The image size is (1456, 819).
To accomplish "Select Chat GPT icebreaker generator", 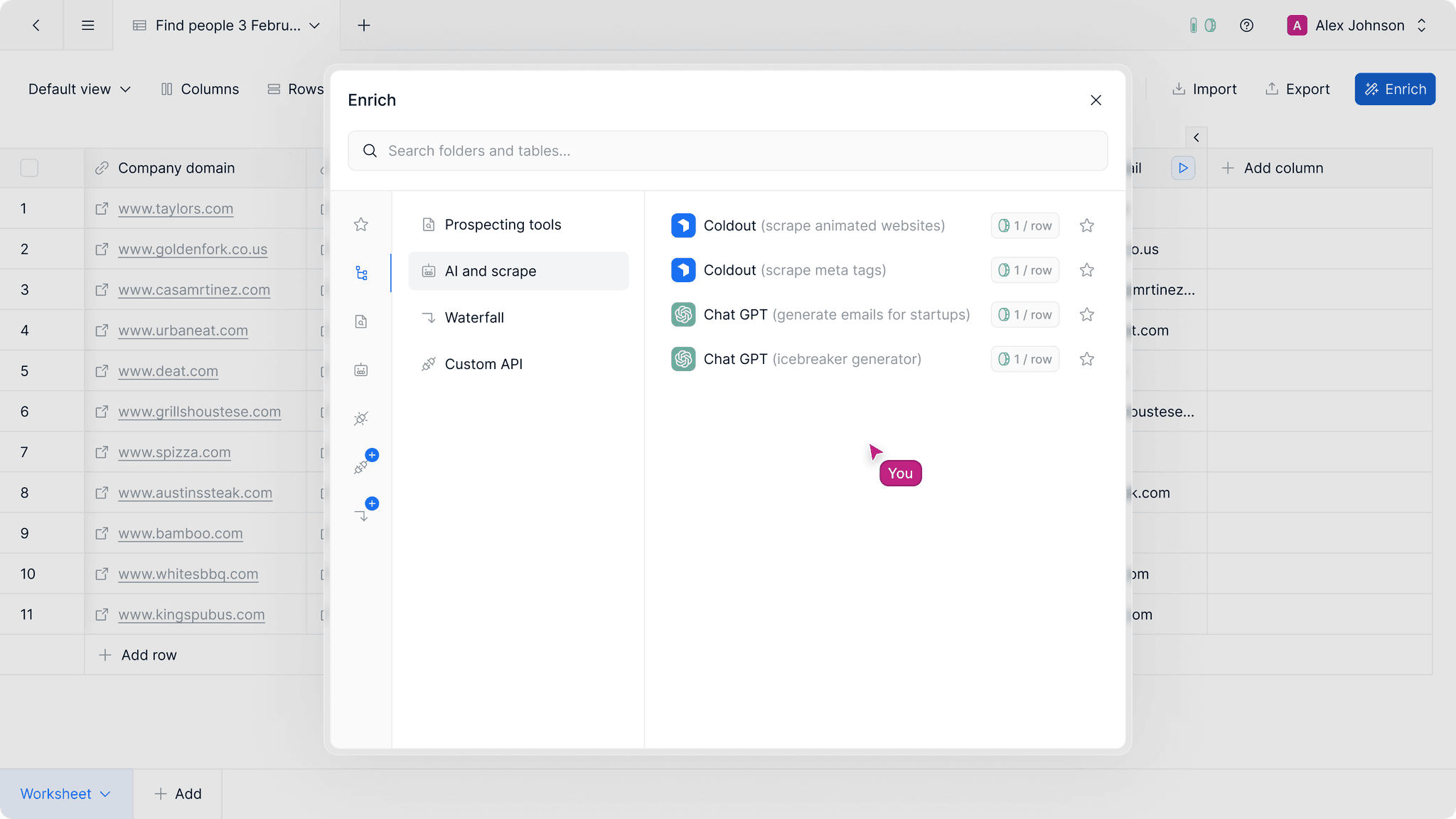I will (796, 359).
